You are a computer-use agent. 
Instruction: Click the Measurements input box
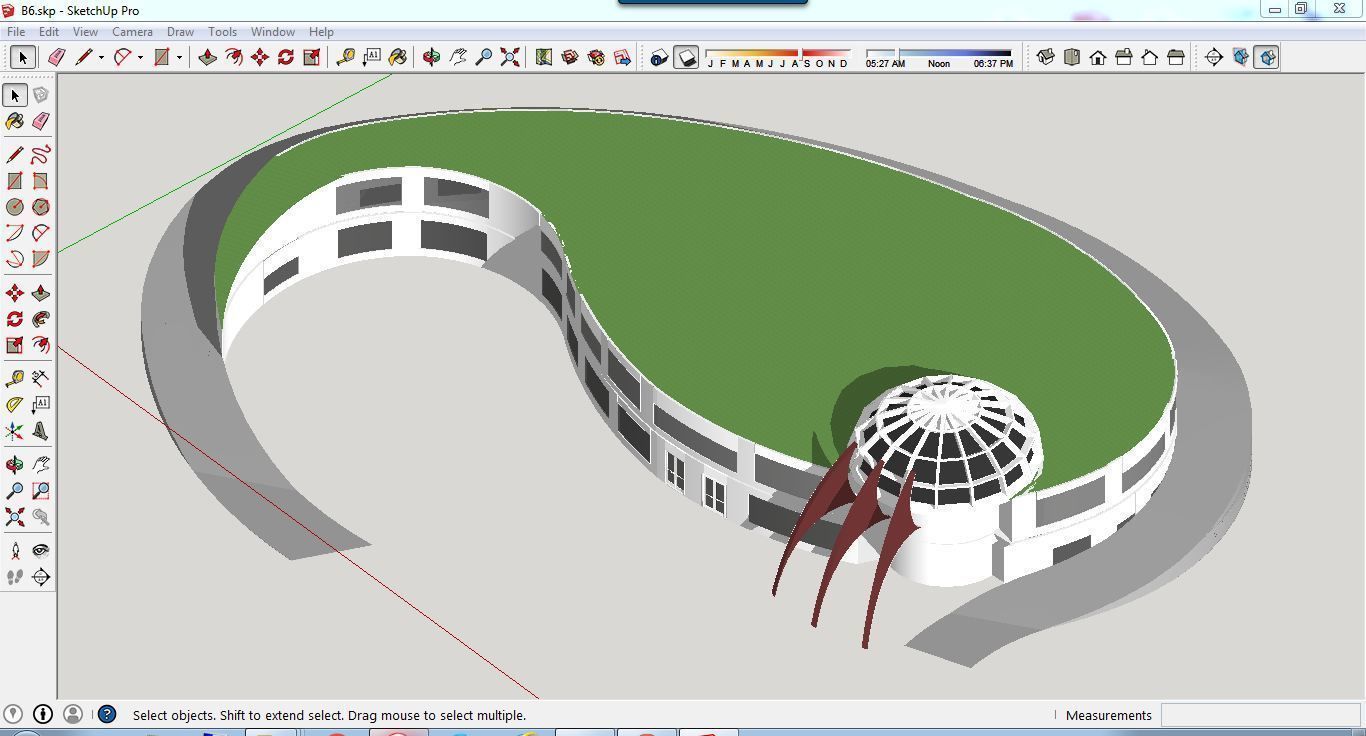tap(1259, 715)
